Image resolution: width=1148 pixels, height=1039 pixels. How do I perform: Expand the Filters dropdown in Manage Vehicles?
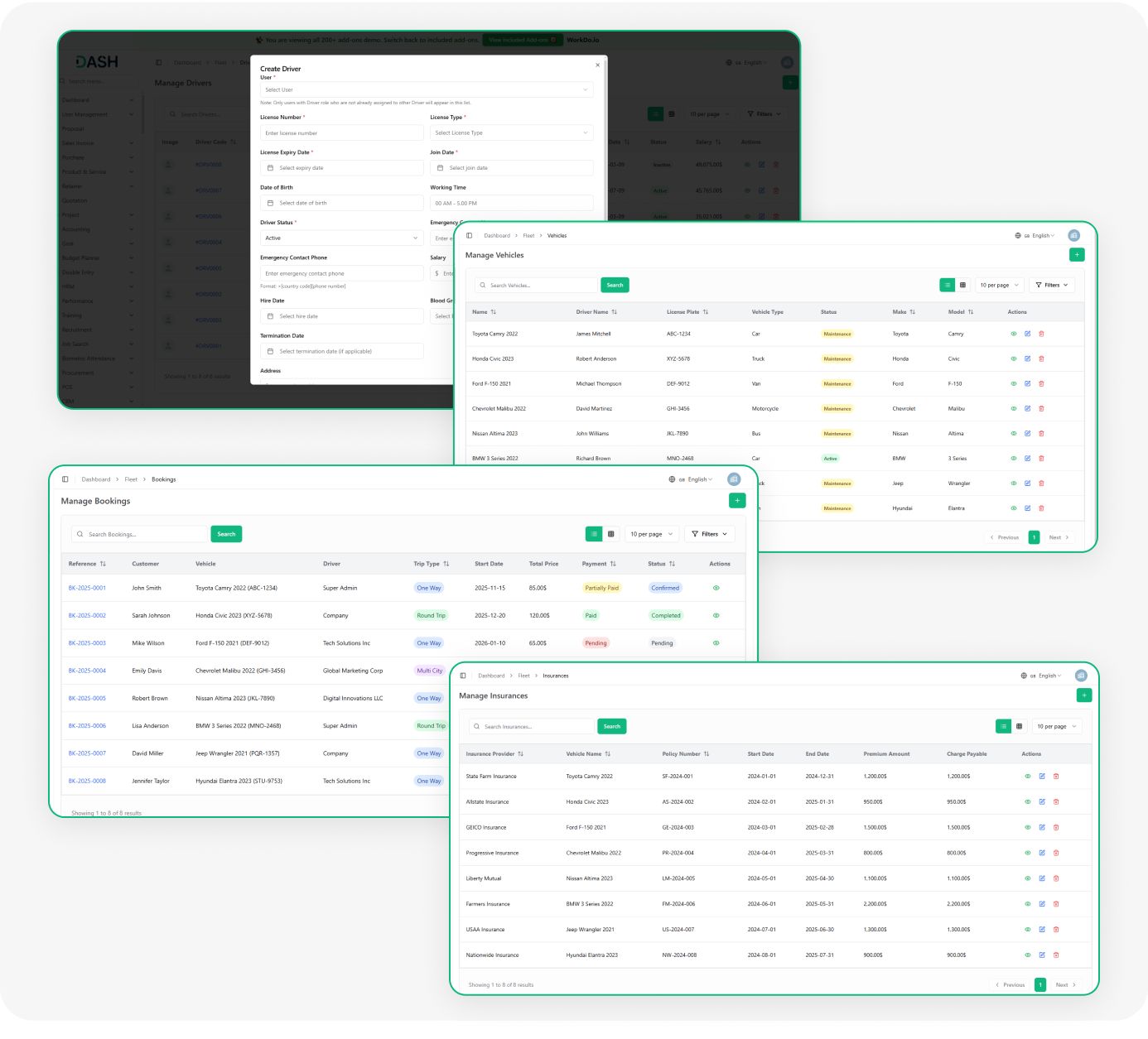(x=1052, y=285)
